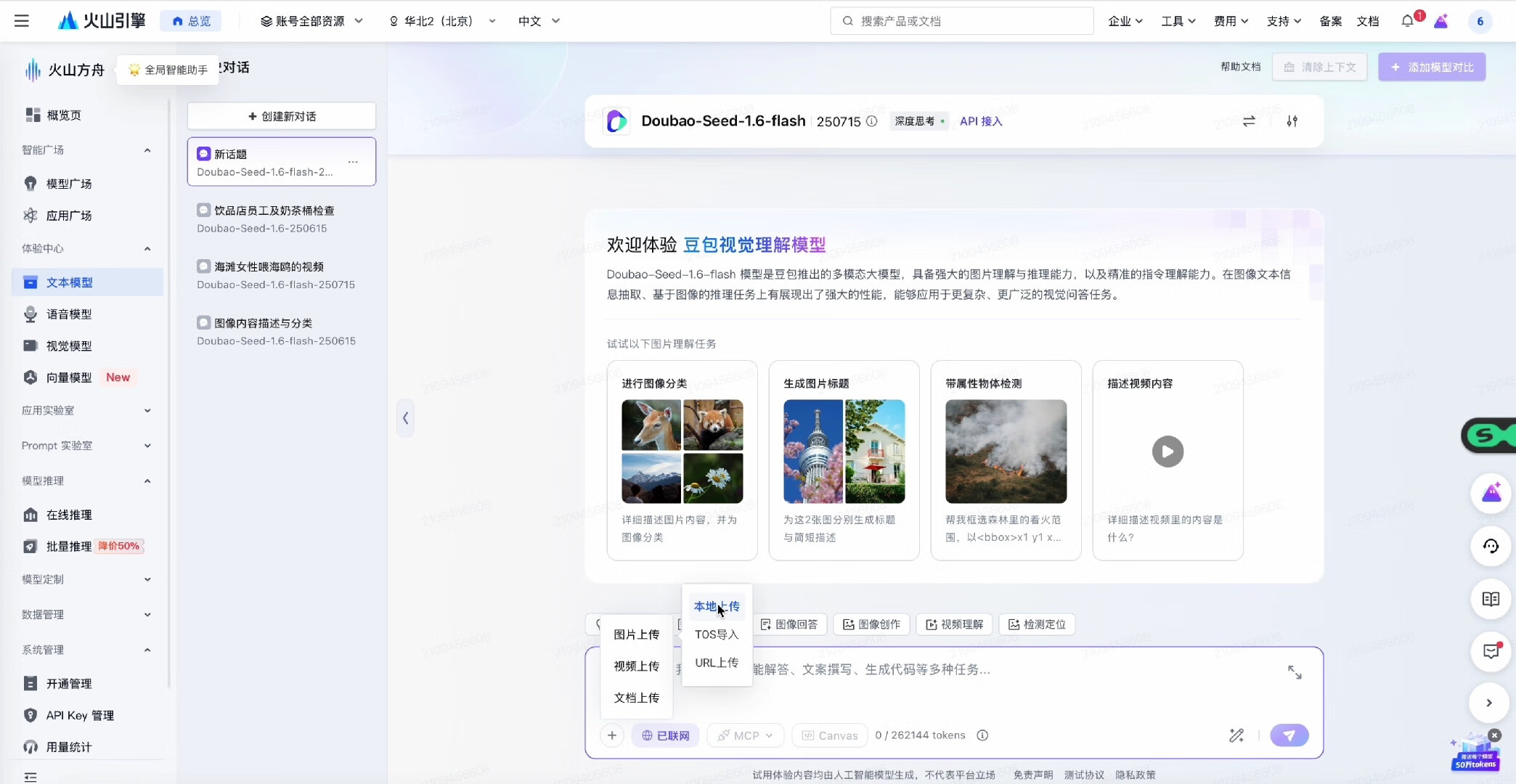
Task: Open the 工具 menu dropdown
Action: [x=1178, y=21]
